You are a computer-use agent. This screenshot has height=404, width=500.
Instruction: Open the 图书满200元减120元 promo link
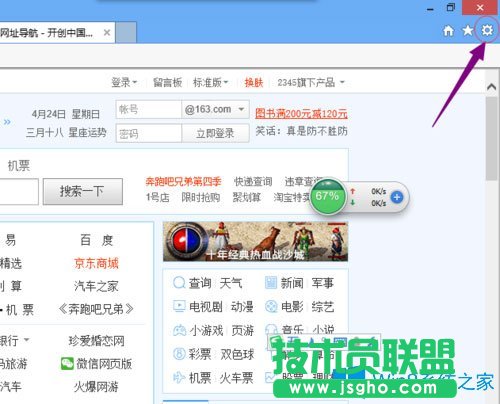(301, 114)
